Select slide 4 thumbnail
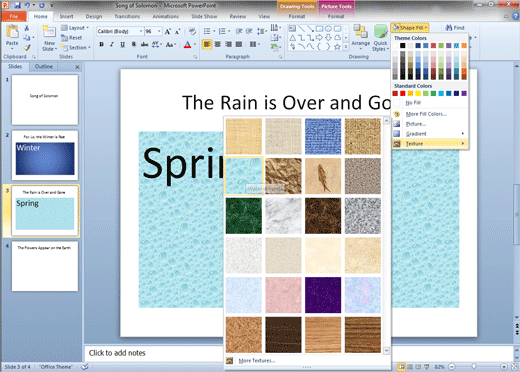 click(45, 266)
